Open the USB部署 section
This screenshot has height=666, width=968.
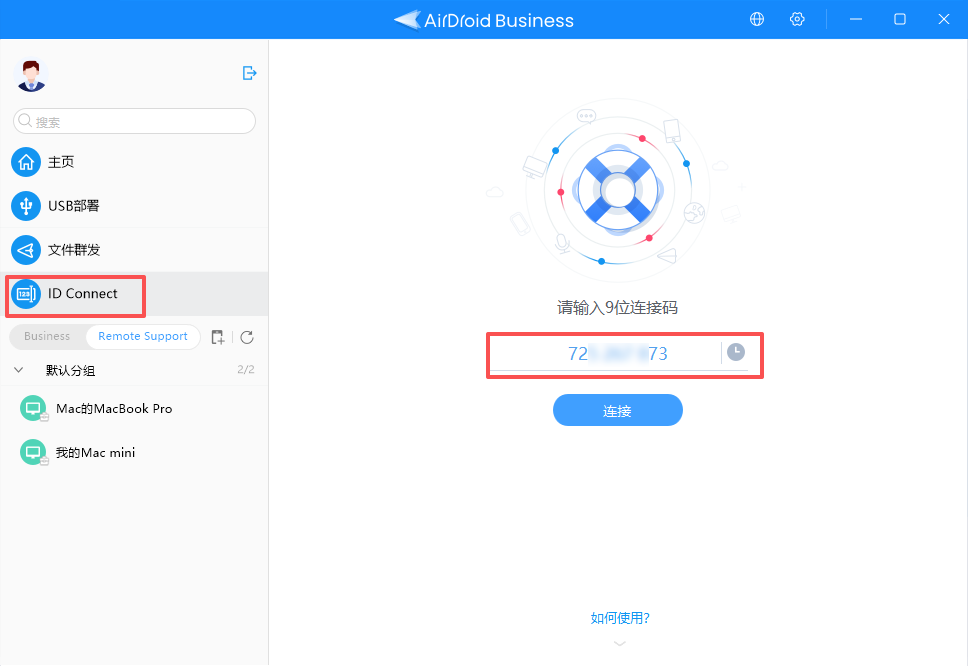click(134, 206)
